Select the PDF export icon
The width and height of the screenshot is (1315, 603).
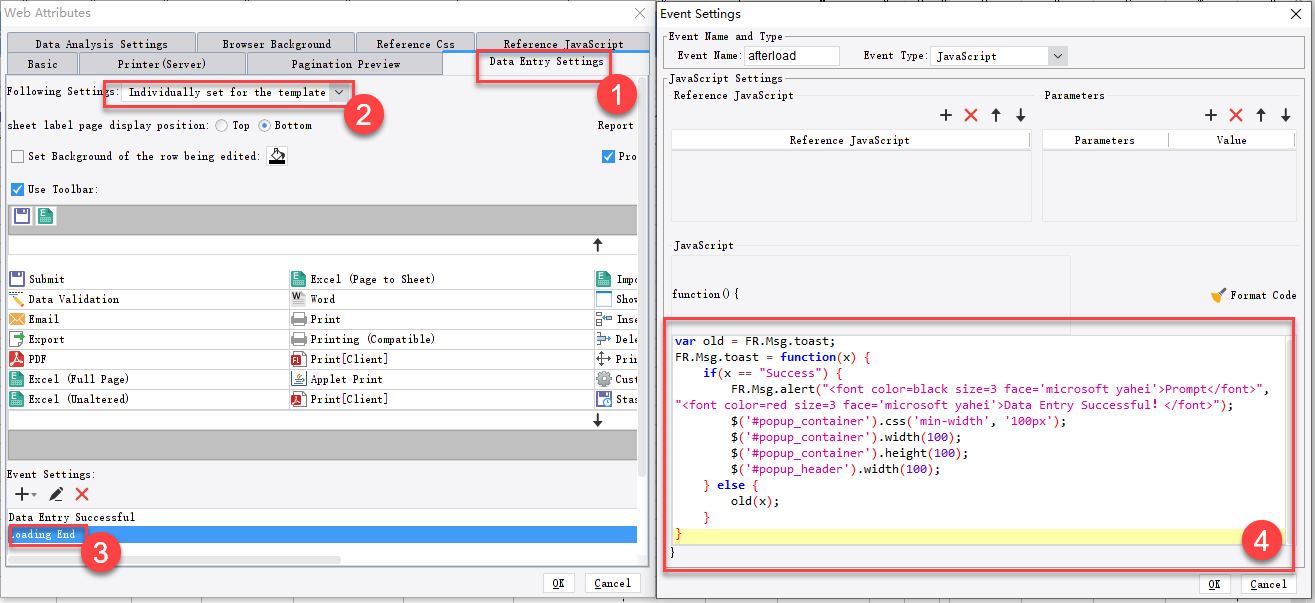(x=16, y=358)
